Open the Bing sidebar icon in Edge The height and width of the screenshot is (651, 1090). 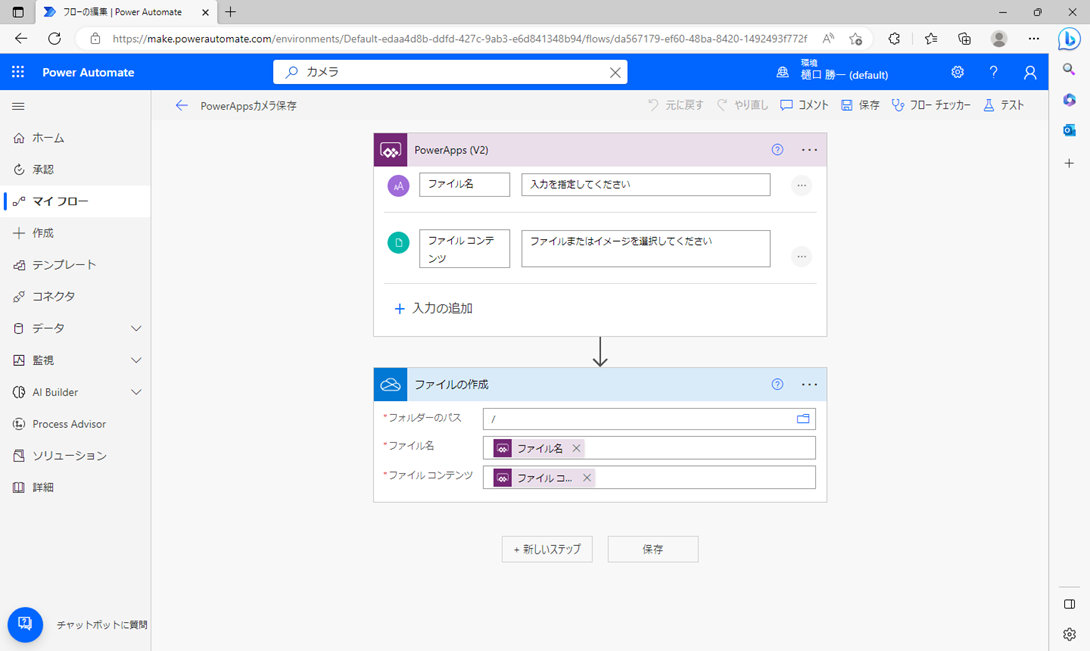point(1069,39)
